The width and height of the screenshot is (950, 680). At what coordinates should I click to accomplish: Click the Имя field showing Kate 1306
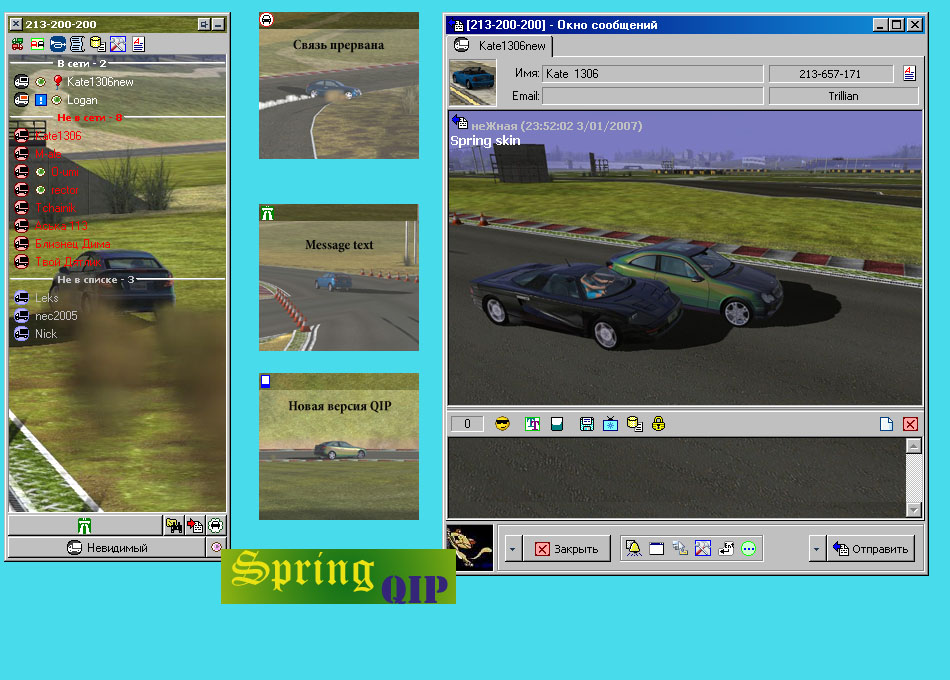pos(653,74)
